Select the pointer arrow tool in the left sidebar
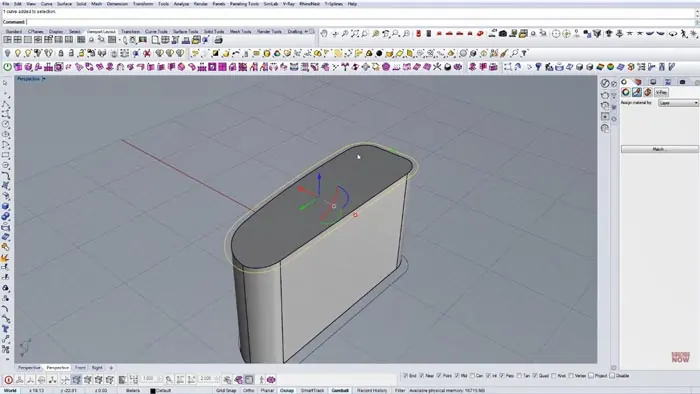The height and width of the screenshot is (394, 700). 5,83
